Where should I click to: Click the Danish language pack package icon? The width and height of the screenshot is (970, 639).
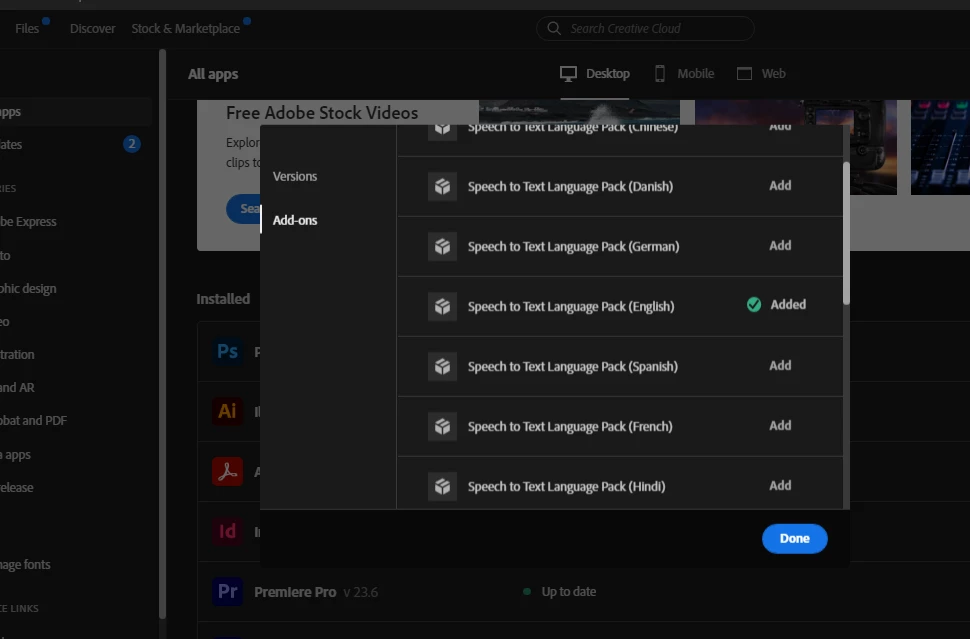pos(442,186)
